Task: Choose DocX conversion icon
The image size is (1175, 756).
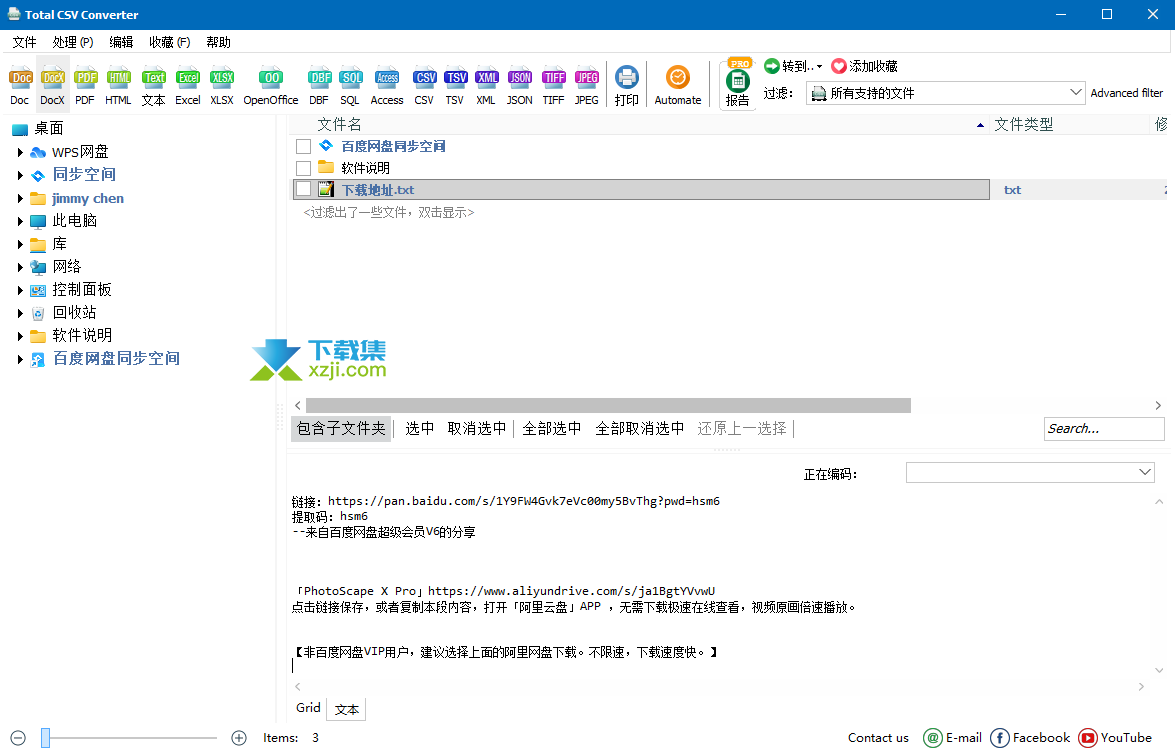Action: point(52,85)
